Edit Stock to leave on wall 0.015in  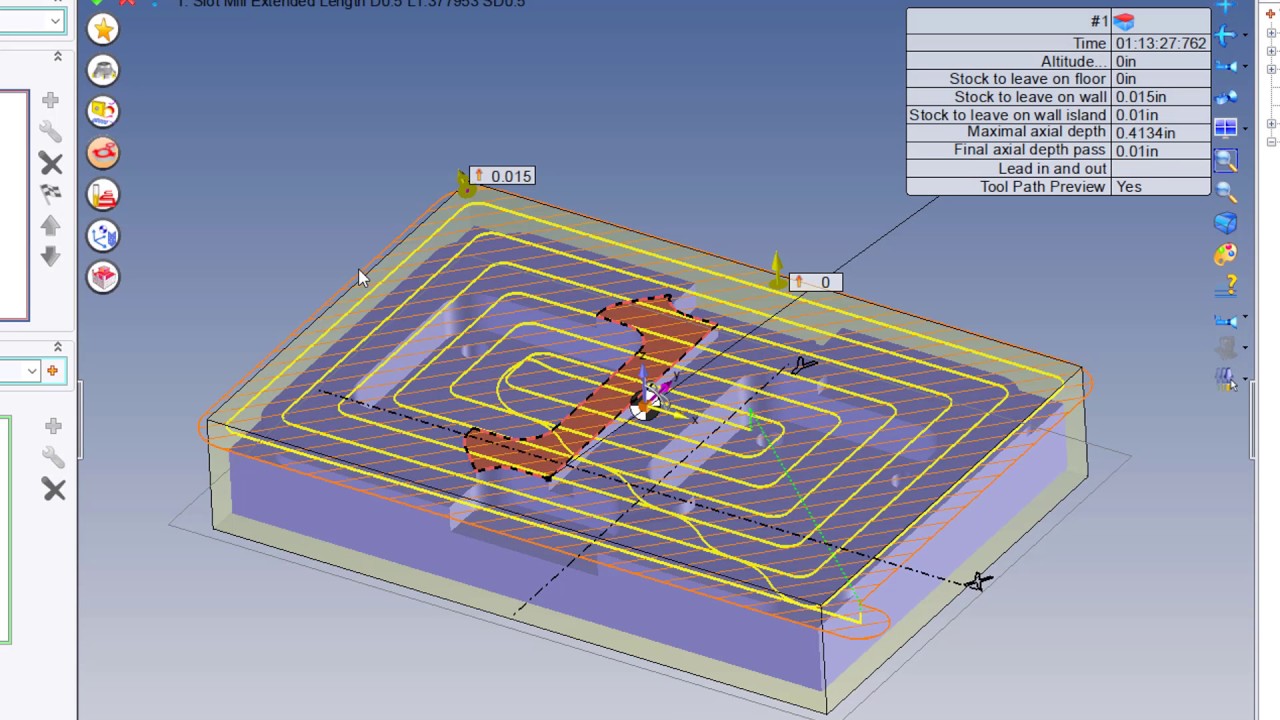pos(1160,97)
